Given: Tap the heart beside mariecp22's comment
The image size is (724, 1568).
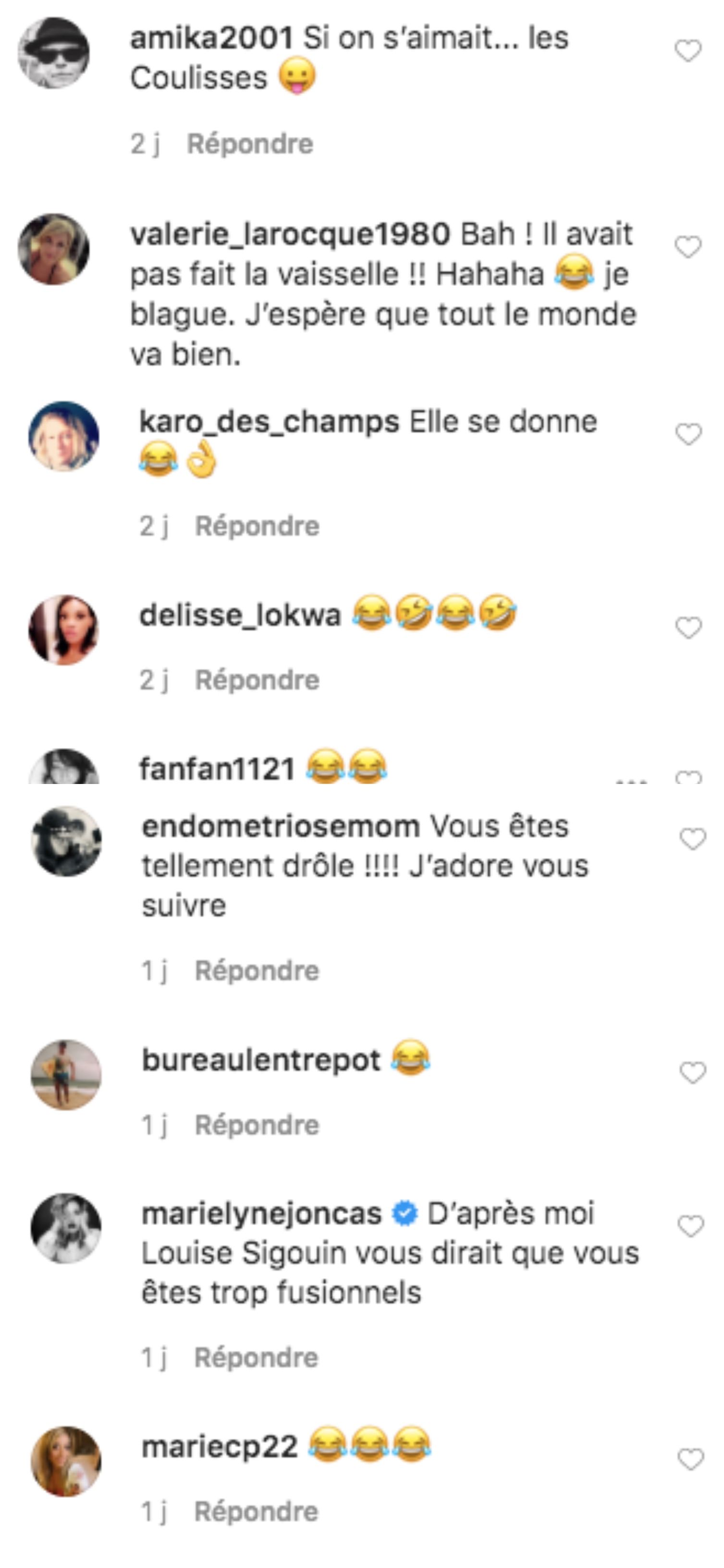Looking at the screenshot, I should coord(691,1459).
